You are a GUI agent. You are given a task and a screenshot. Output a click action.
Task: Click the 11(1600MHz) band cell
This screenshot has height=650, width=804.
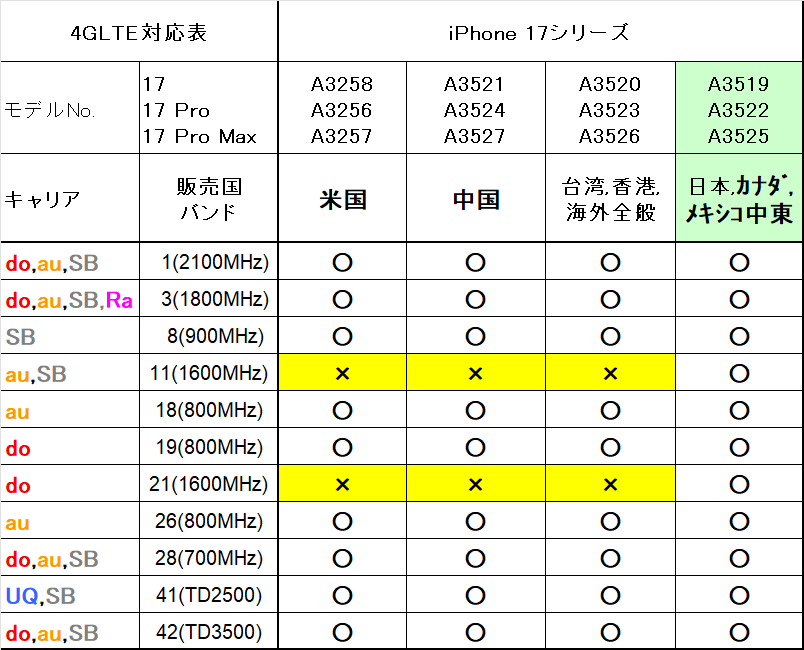click(209, 372)
